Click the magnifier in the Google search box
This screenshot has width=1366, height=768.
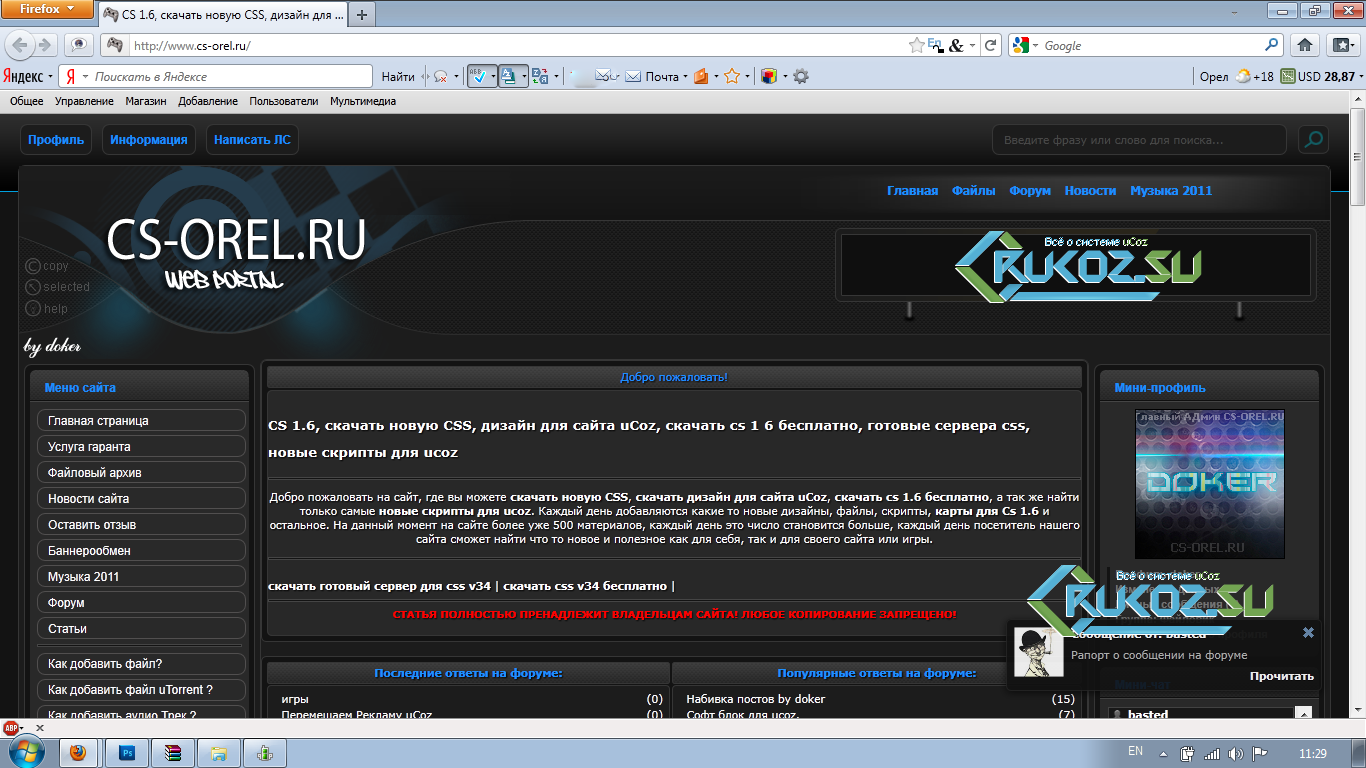point(1271,45)
